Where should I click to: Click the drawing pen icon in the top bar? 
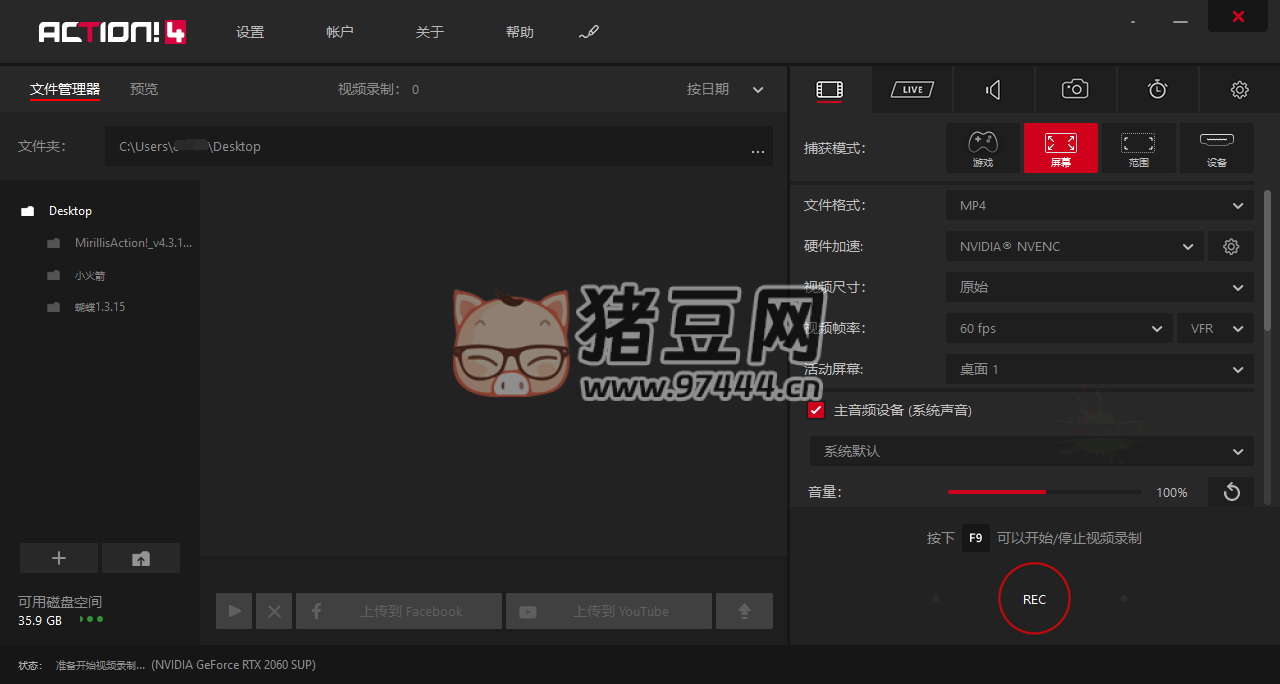tap(588, 33)
